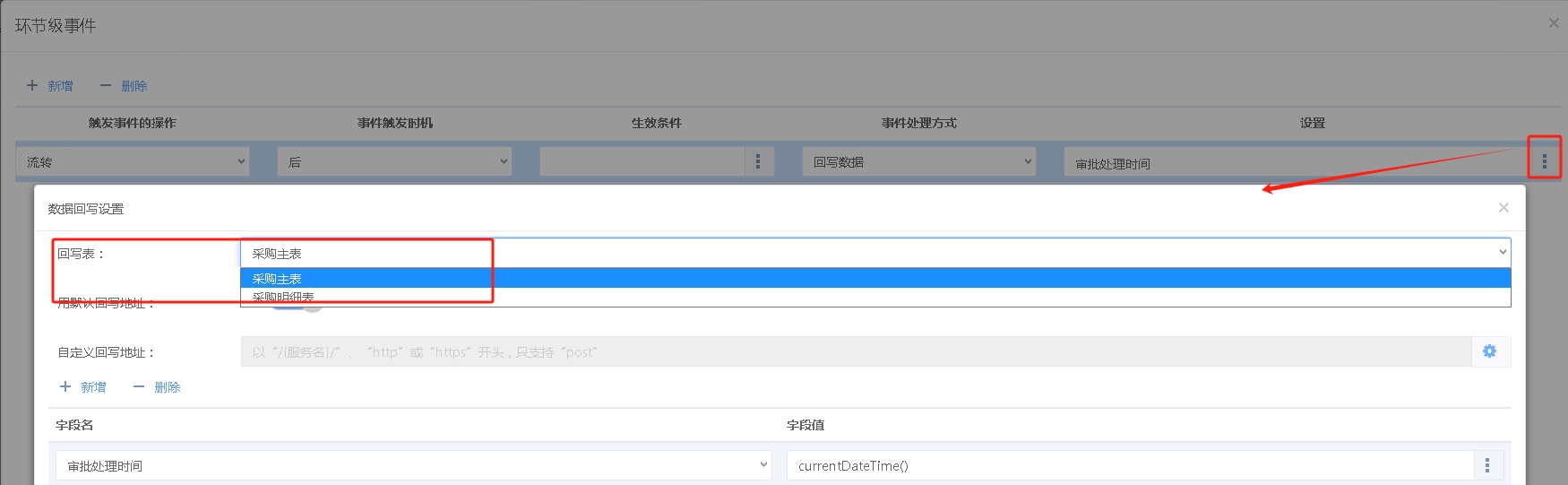Expand the 回写表 dropdown
1568x485 pixels.
point(874,254)
